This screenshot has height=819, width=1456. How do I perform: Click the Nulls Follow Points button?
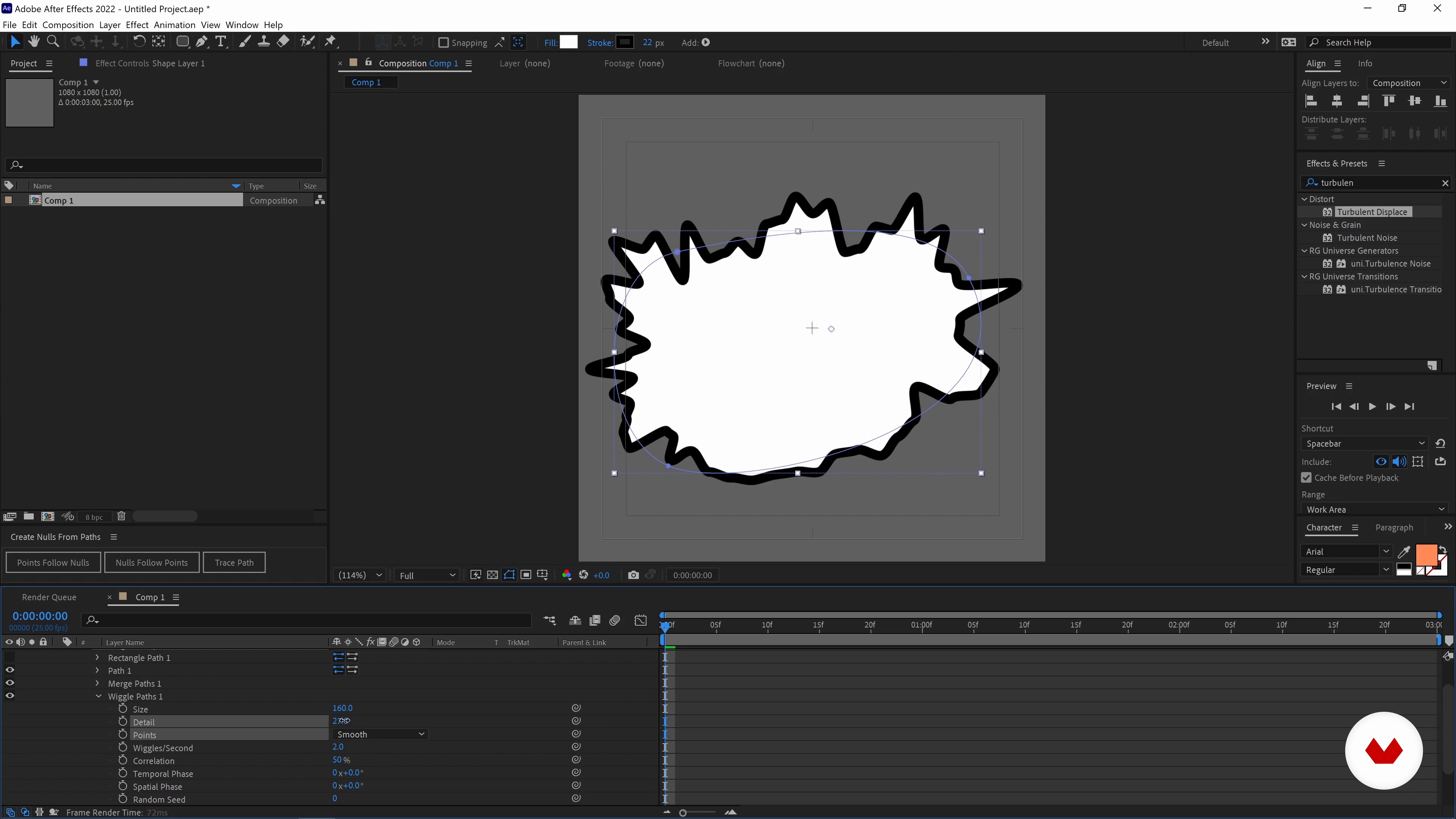[152, 562]
